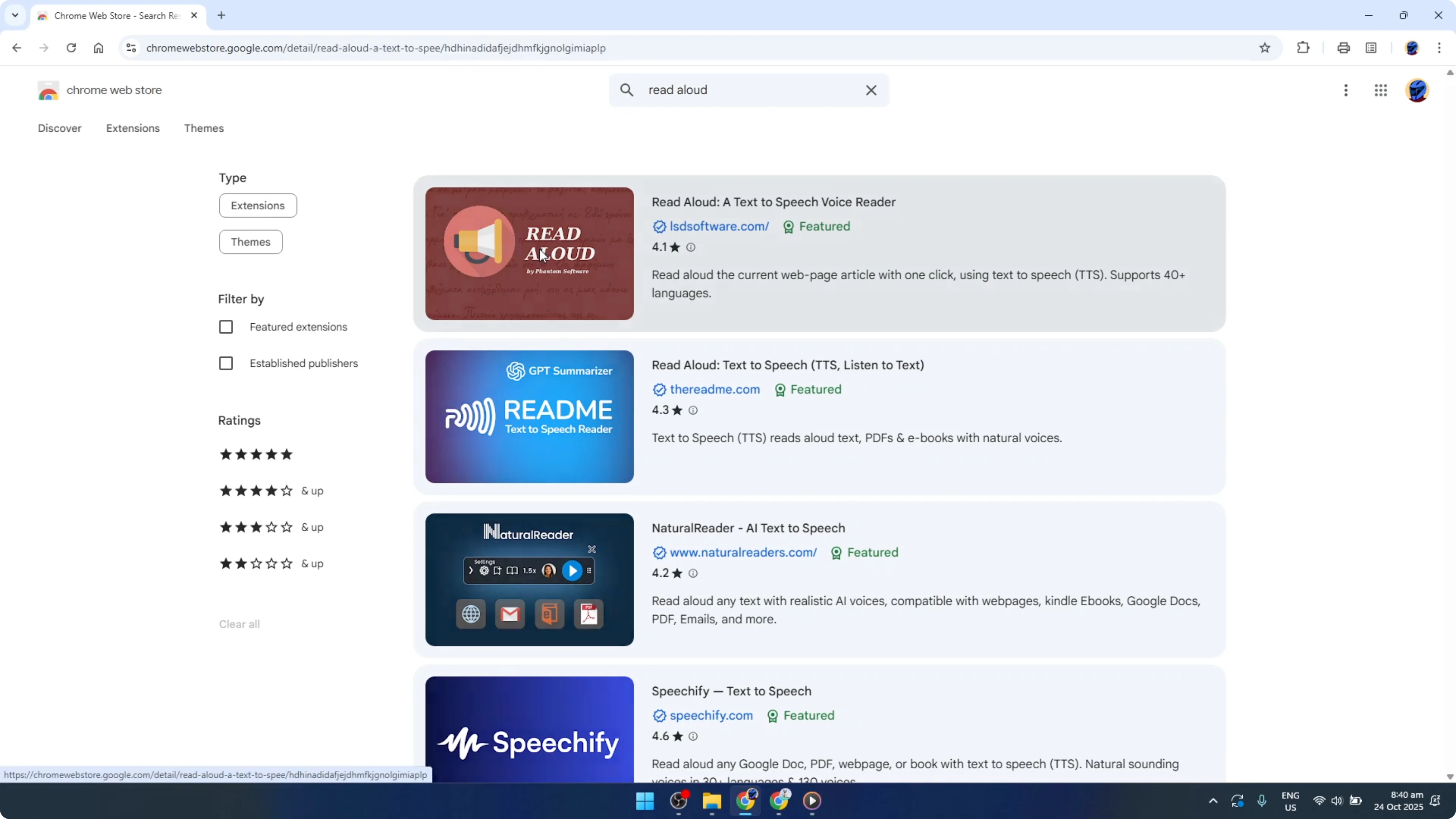Filter type by Themes chip
Image resolution: width=1456 pixels, height=819 pixels.
pos(250,242)
